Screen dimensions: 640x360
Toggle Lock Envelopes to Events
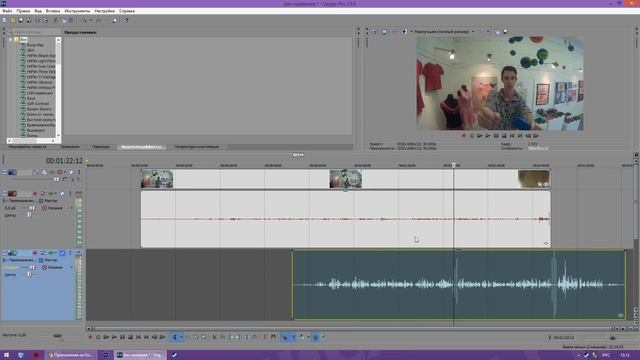[x=316, y=337]
